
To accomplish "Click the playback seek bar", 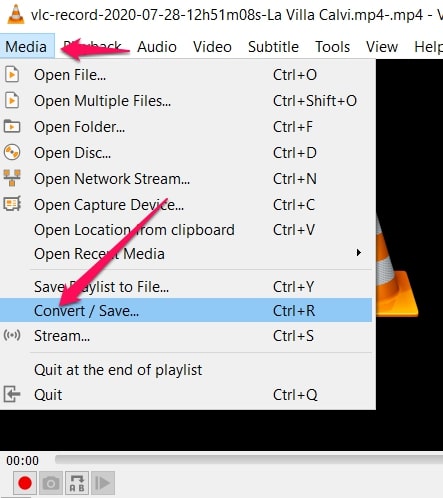I will pyautogui.click(x=249, y=460).
